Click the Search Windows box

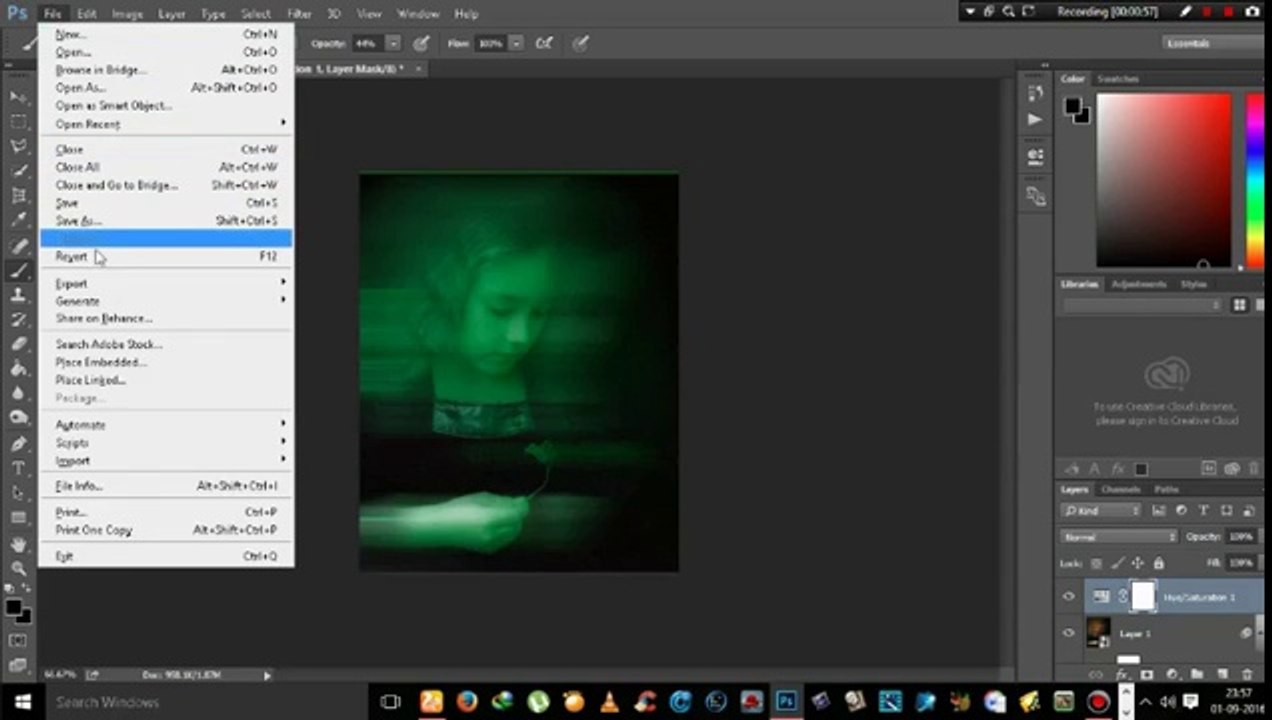click(x=205, y=702)
